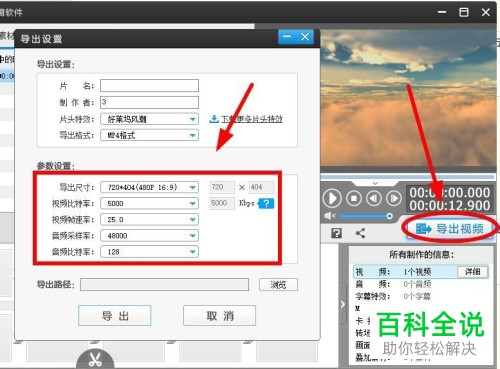
Task: Select the 音频: 0个音频 info row
Action: (394, 284)
